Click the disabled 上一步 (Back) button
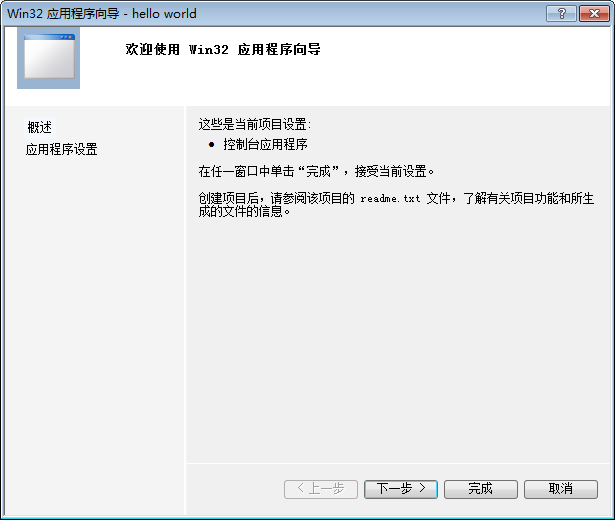 pyautogui.click(x=320, y=489)
